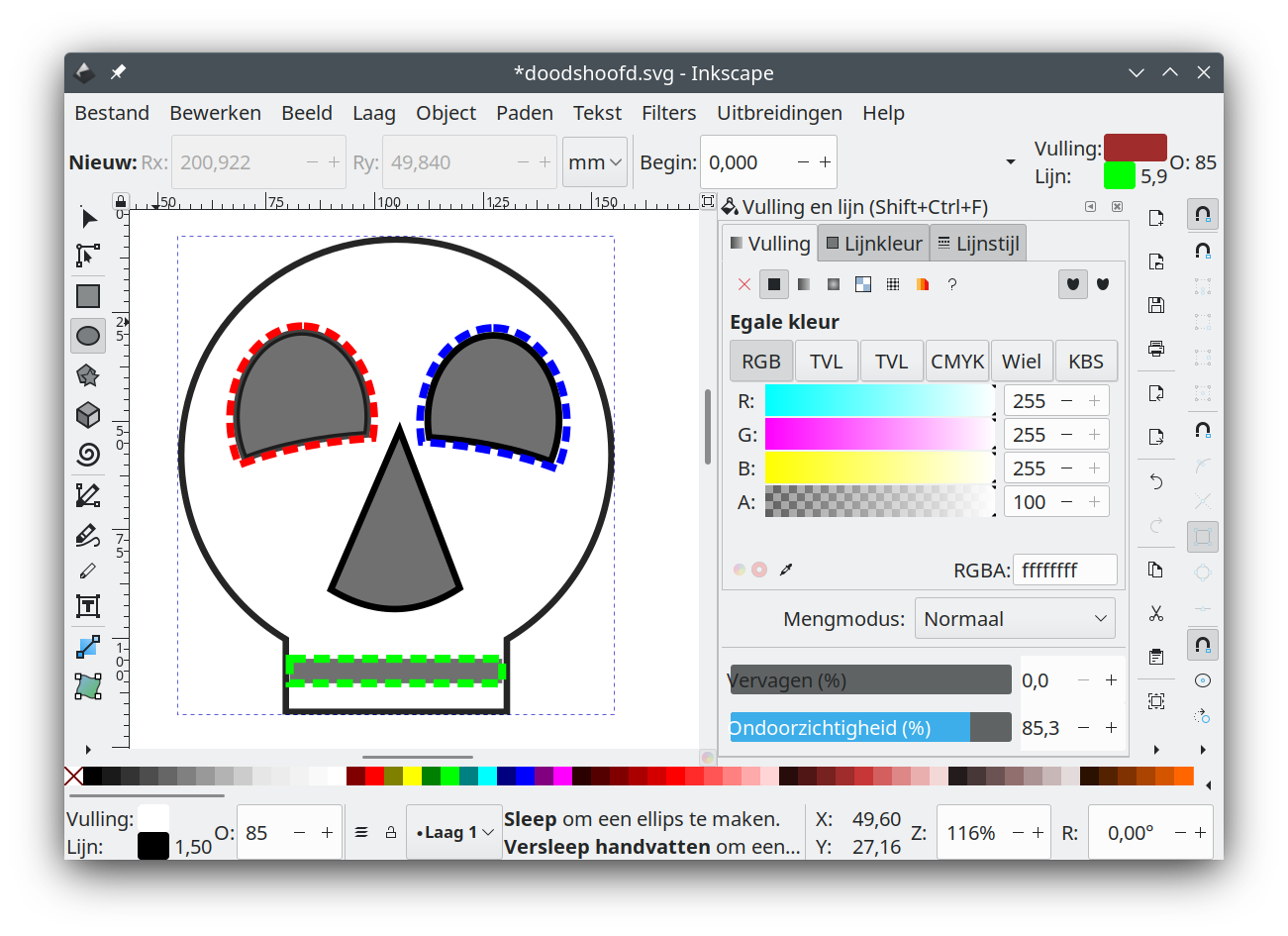Click the New document icon
The height and width of the screenshot is (936, 1288).
(1155, 218)
